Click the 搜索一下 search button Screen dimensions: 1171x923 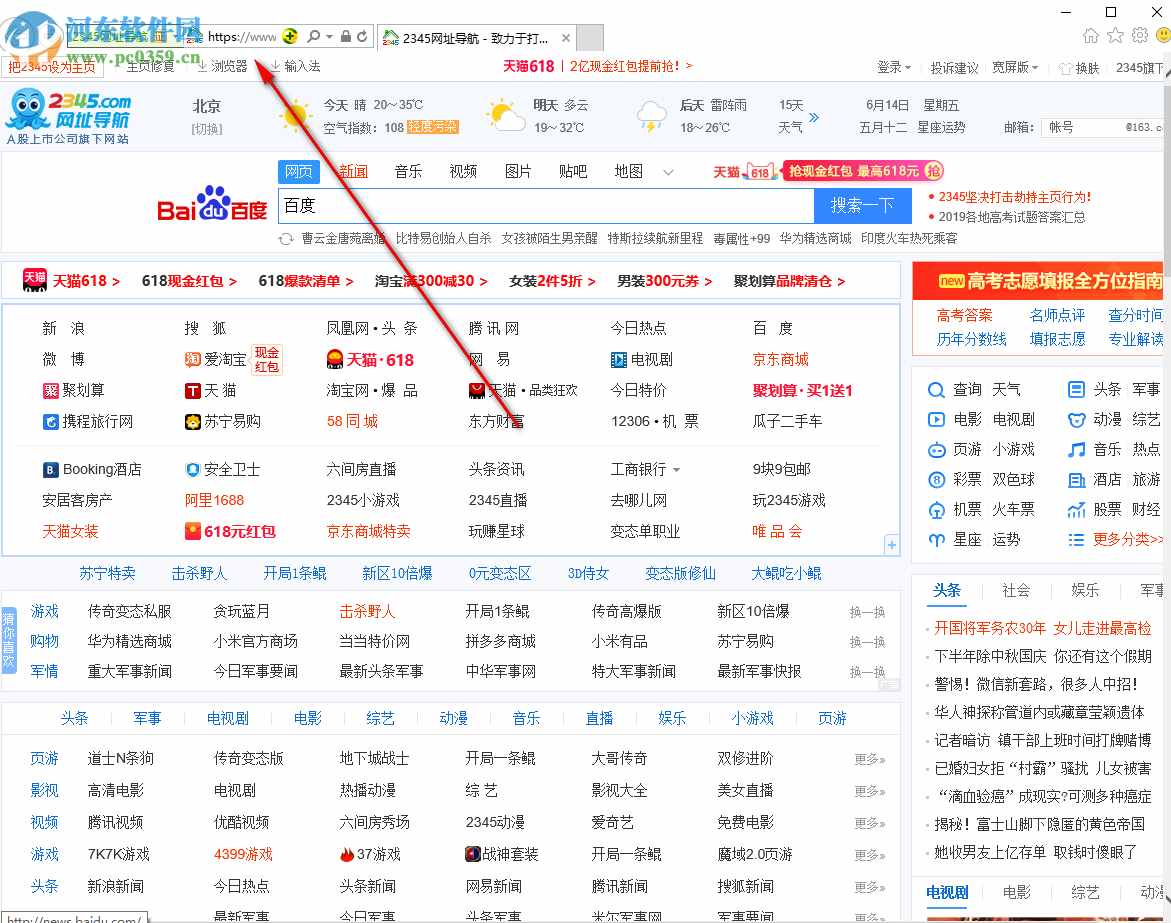862,205
